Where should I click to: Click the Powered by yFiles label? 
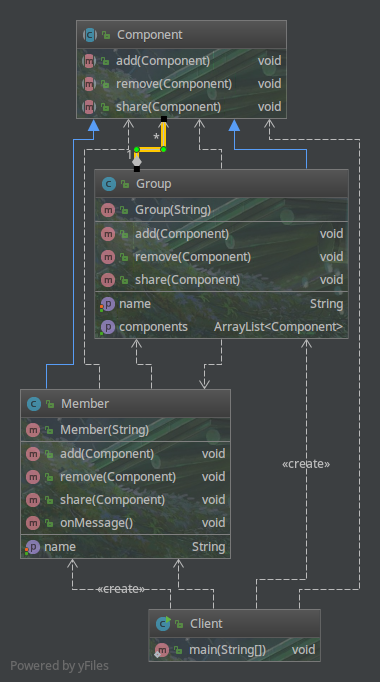coord(59,665)
